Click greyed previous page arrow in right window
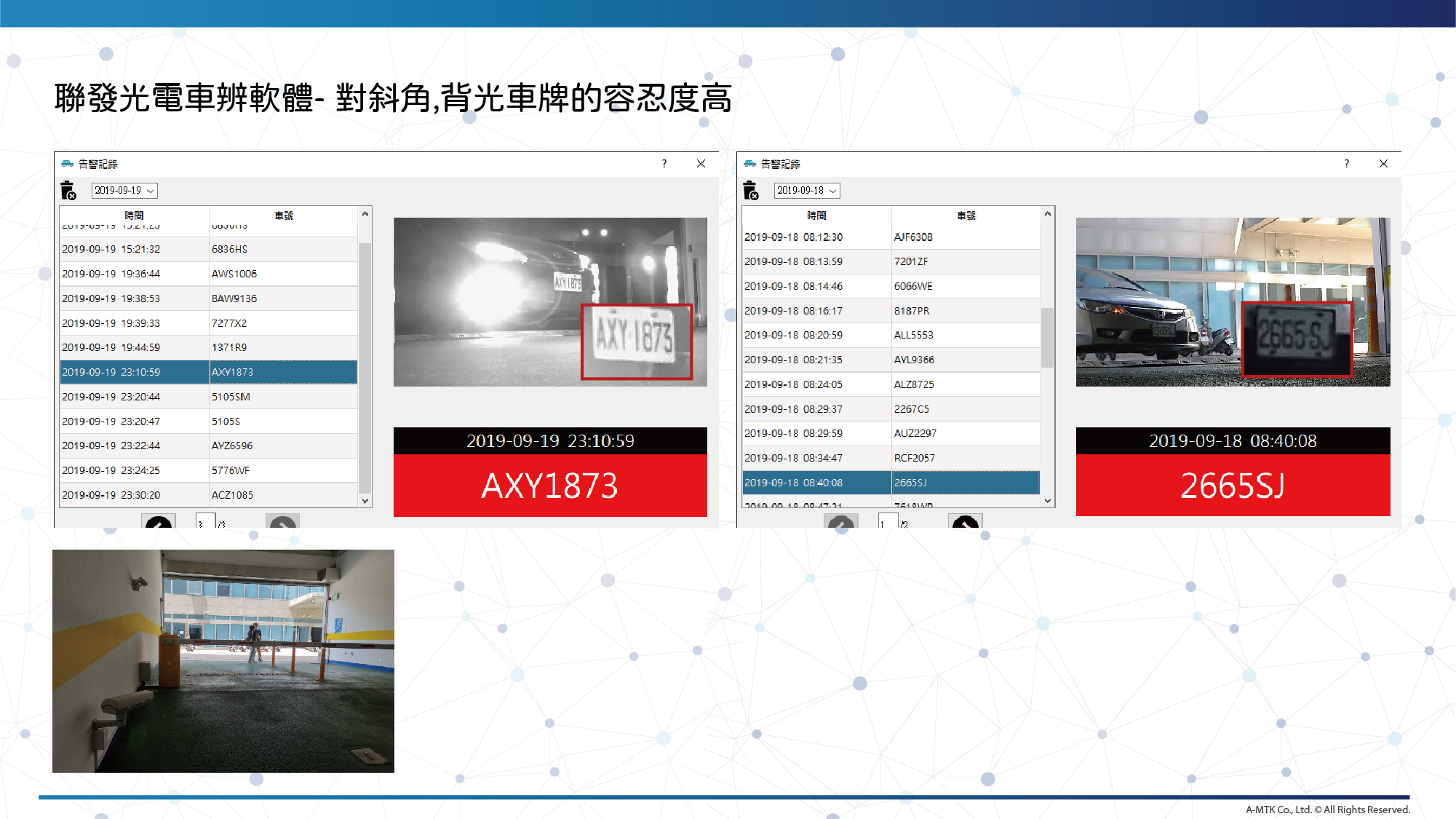The height and width of the screenshot is (819, 1456). pos(840,521)
